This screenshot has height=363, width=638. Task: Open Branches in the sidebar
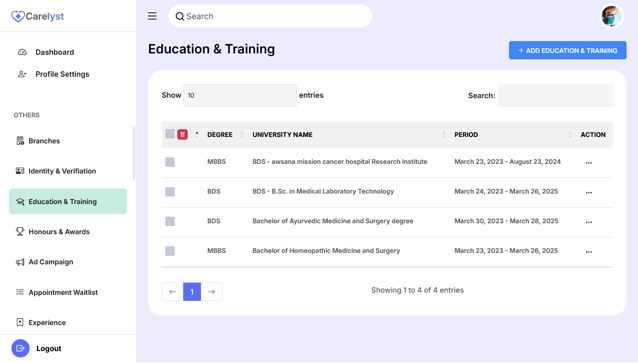point(44,141)
